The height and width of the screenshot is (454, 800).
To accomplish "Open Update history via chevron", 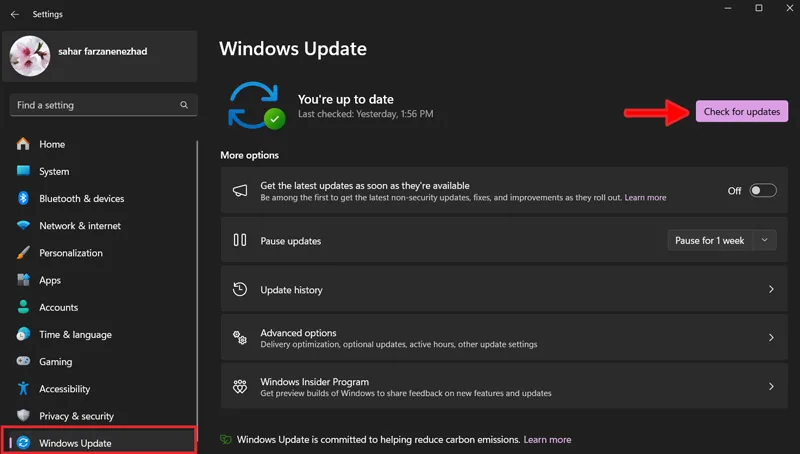I will click(x=771, y=289).
